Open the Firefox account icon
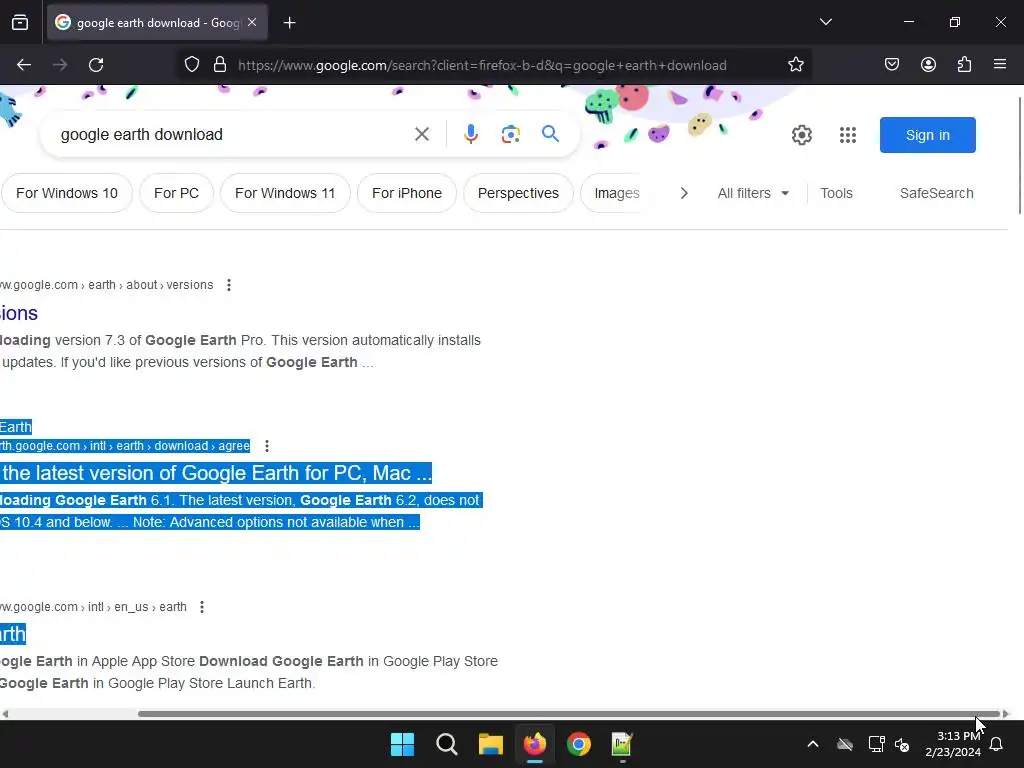This screenshot has width=1024, height=768. pyautogui.click(x=928, y=65)
